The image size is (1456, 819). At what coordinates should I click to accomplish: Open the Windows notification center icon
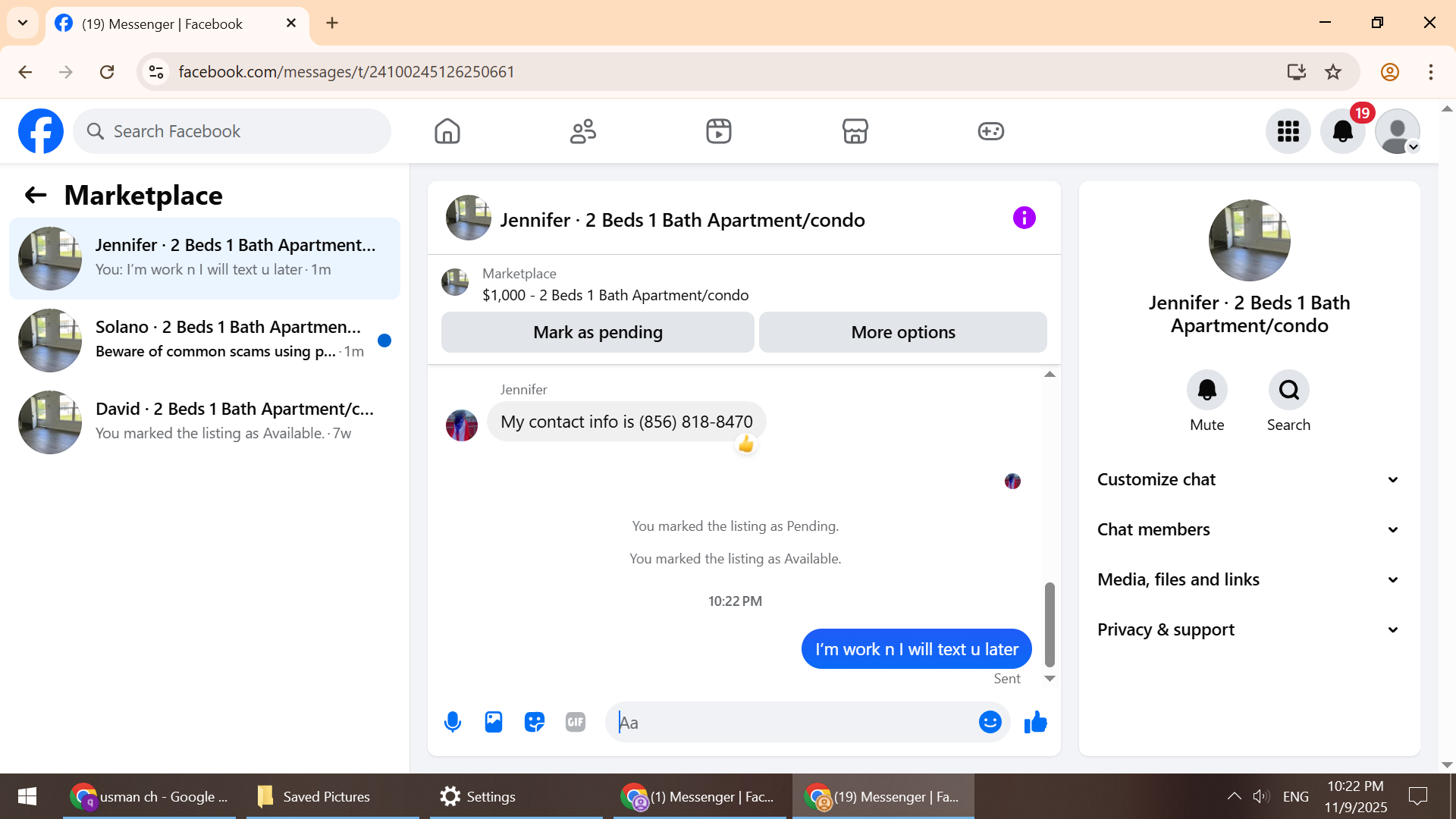coord(1418,796)
